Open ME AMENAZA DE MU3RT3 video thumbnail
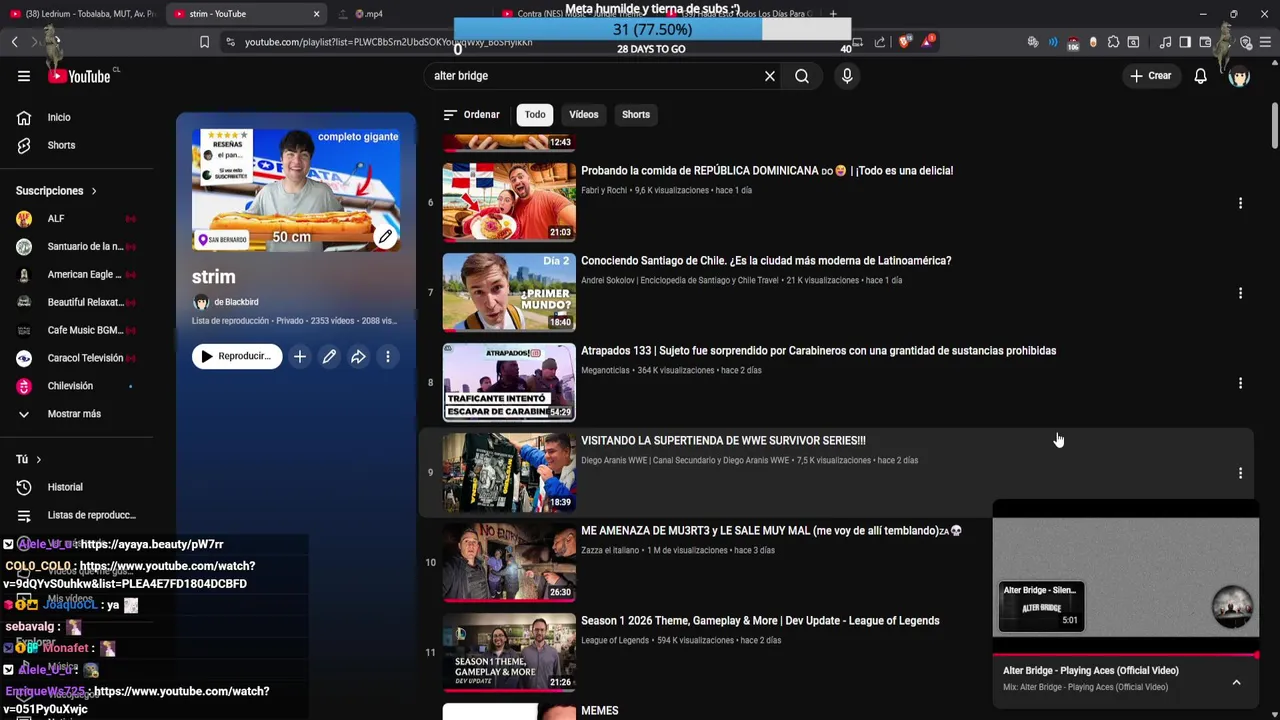 [509, 563]
